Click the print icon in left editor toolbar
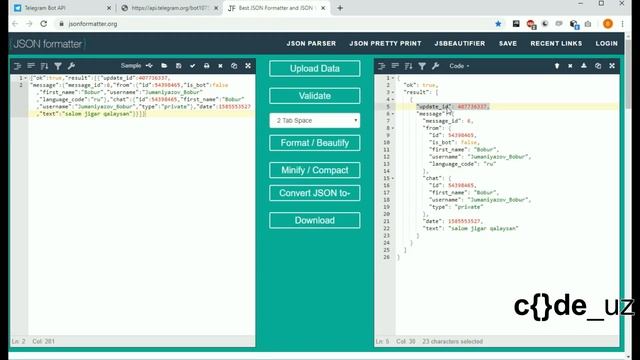Image resolution: width=640 pixels, height=360 pixels. point(207,66)
